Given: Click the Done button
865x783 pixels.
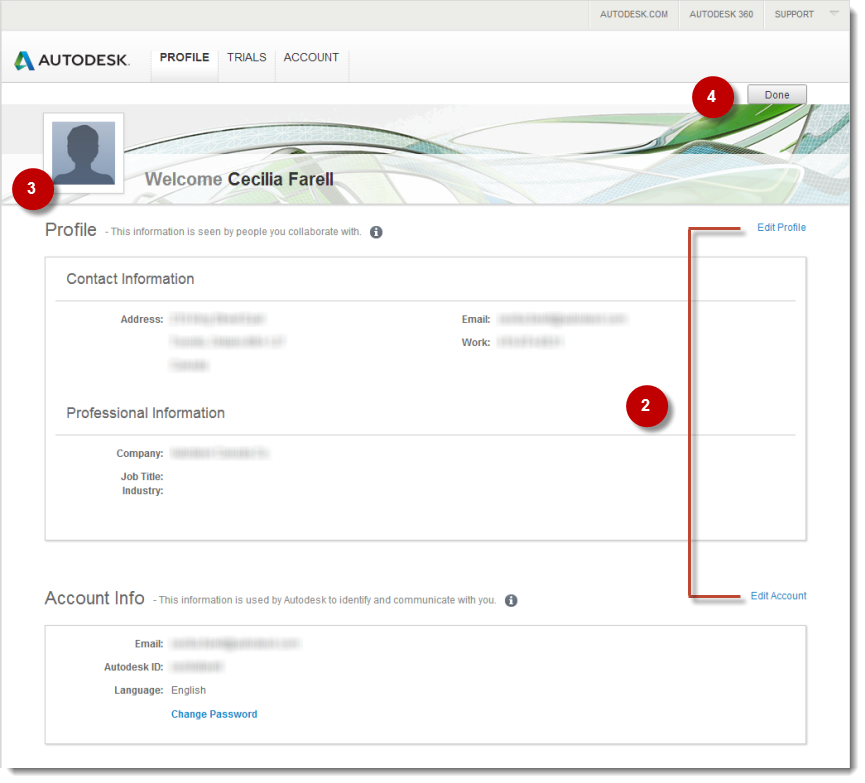Looking at the screenshot, I should tap(776, 93).
